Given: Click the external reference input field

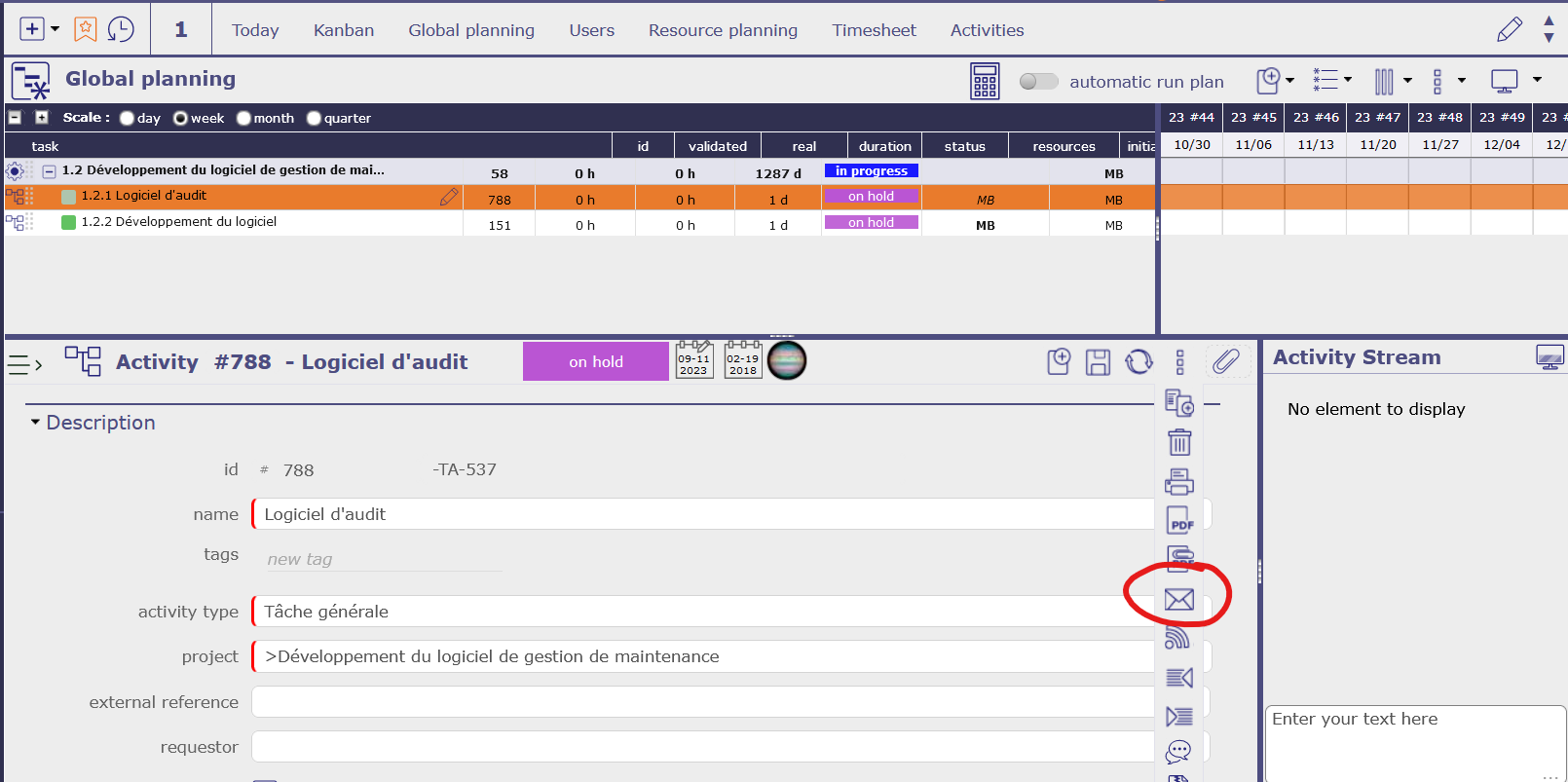Looking at the screenshot, I should coord(701,702).
